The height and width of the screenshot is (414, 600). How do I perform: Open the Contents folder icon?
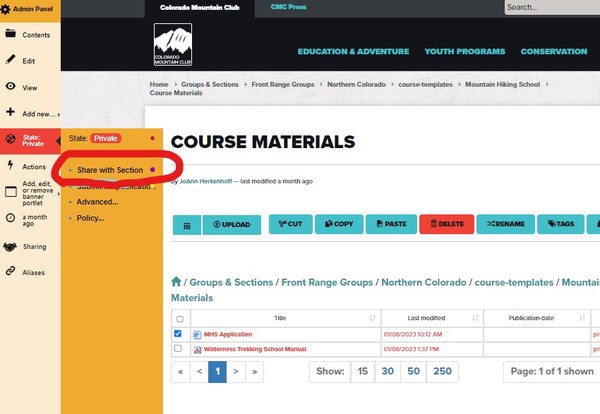click(11, 33)
